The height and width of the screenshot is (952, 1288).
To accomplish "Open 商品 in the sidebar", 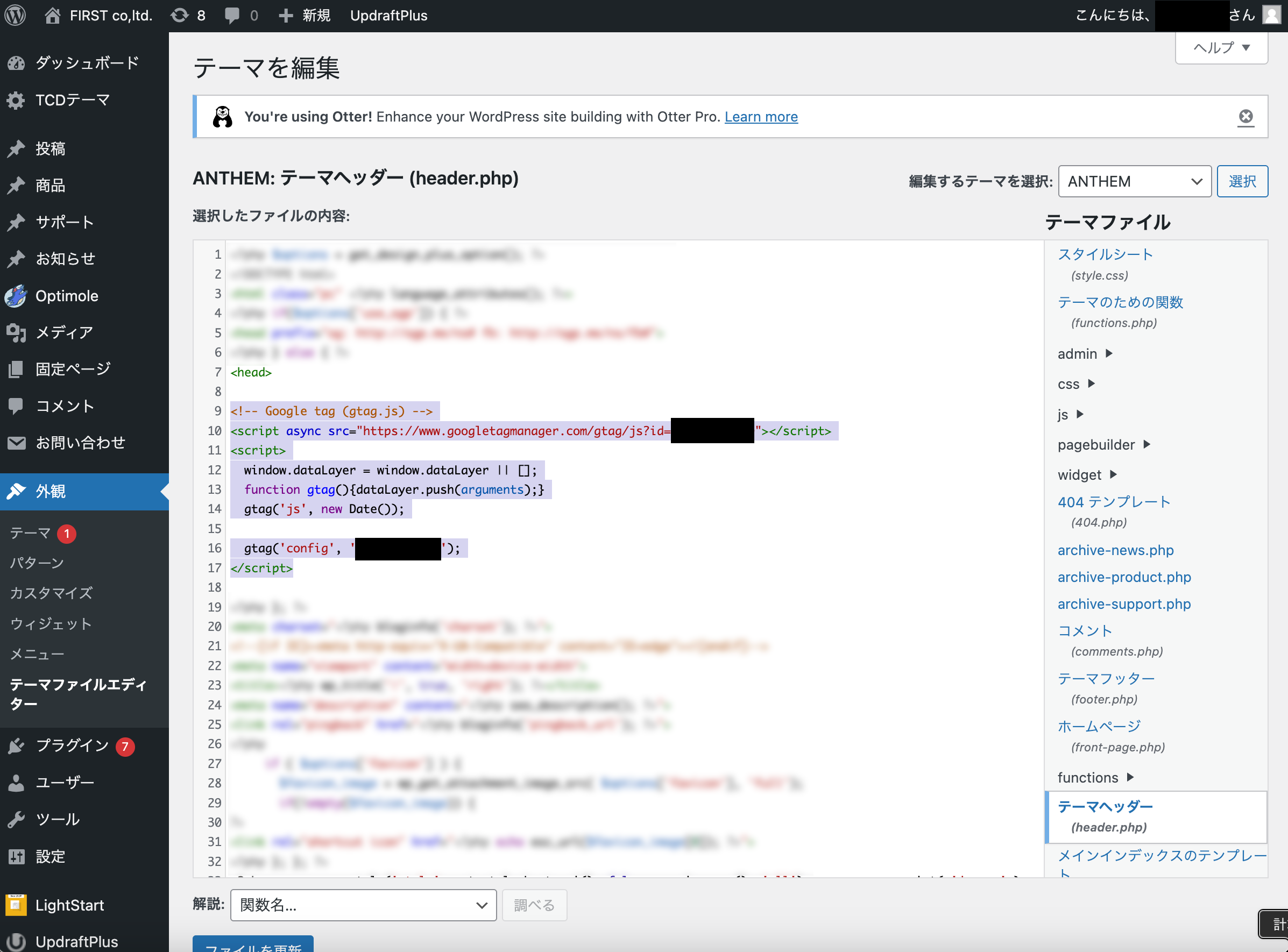I will [x=84, y=185].
